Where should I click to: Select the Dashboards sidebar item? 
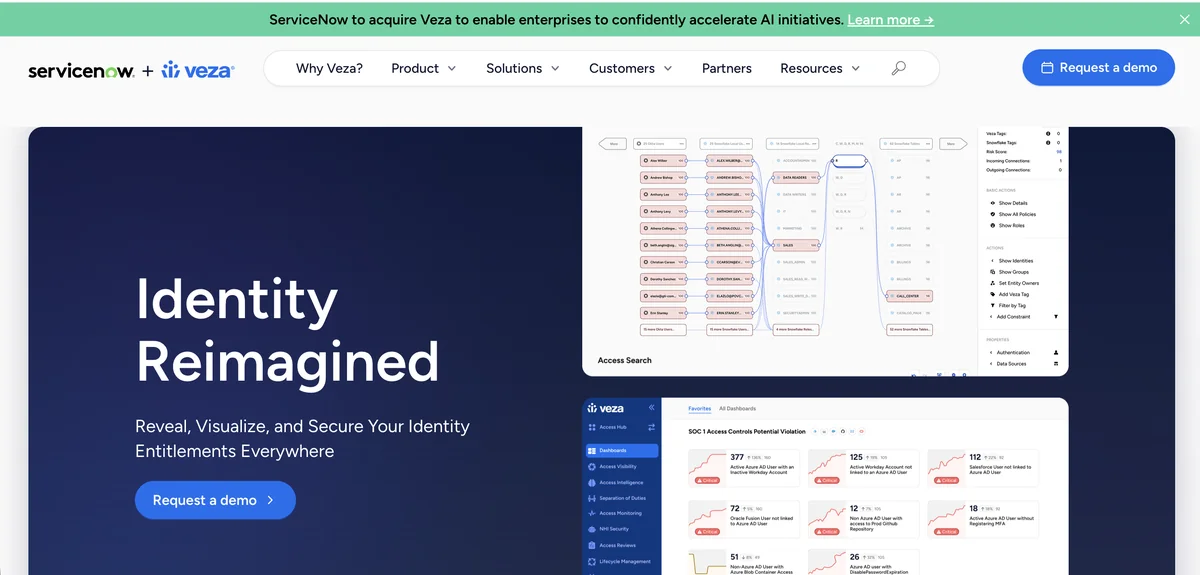622,451
